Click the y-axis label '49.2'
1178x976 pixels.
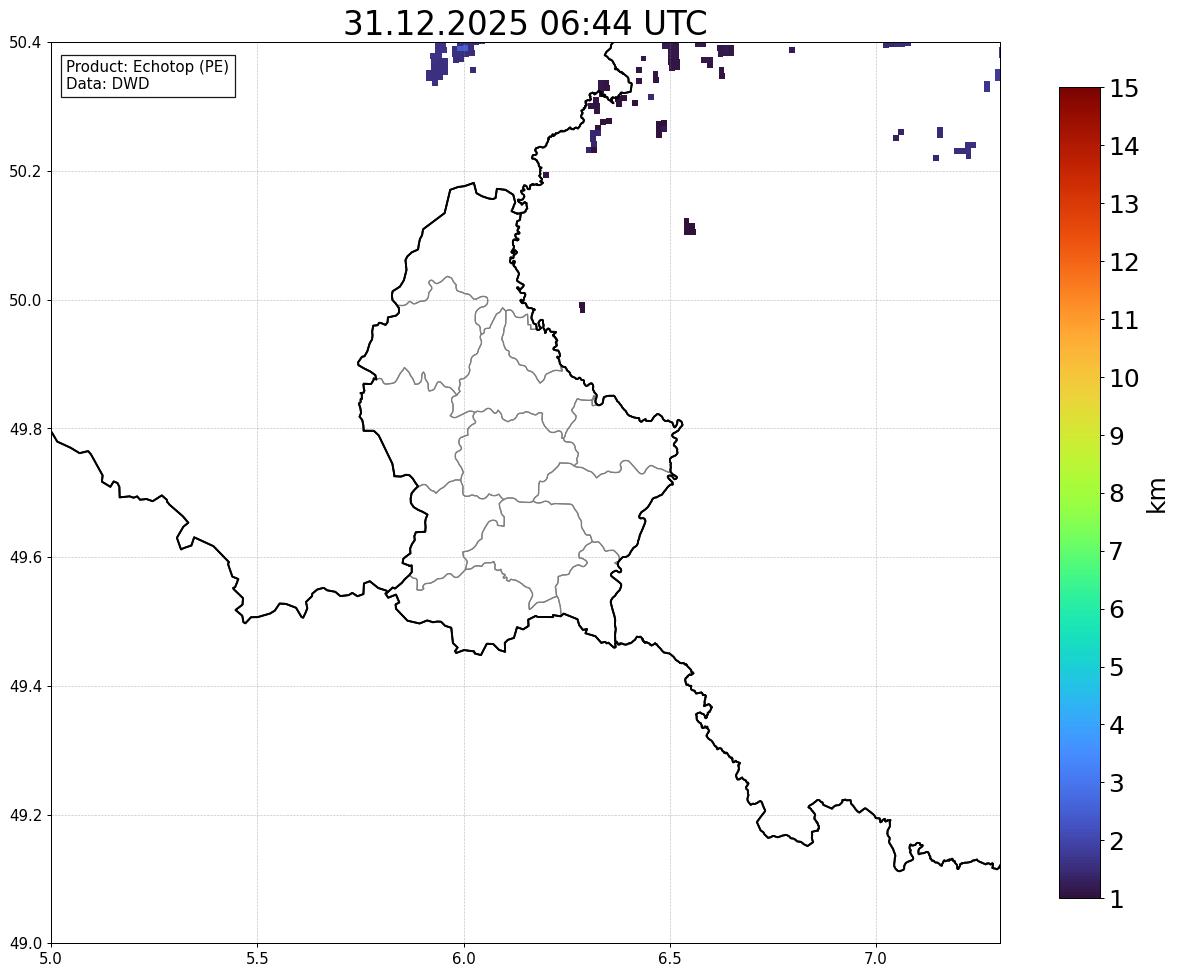click(x=24, y=815)
